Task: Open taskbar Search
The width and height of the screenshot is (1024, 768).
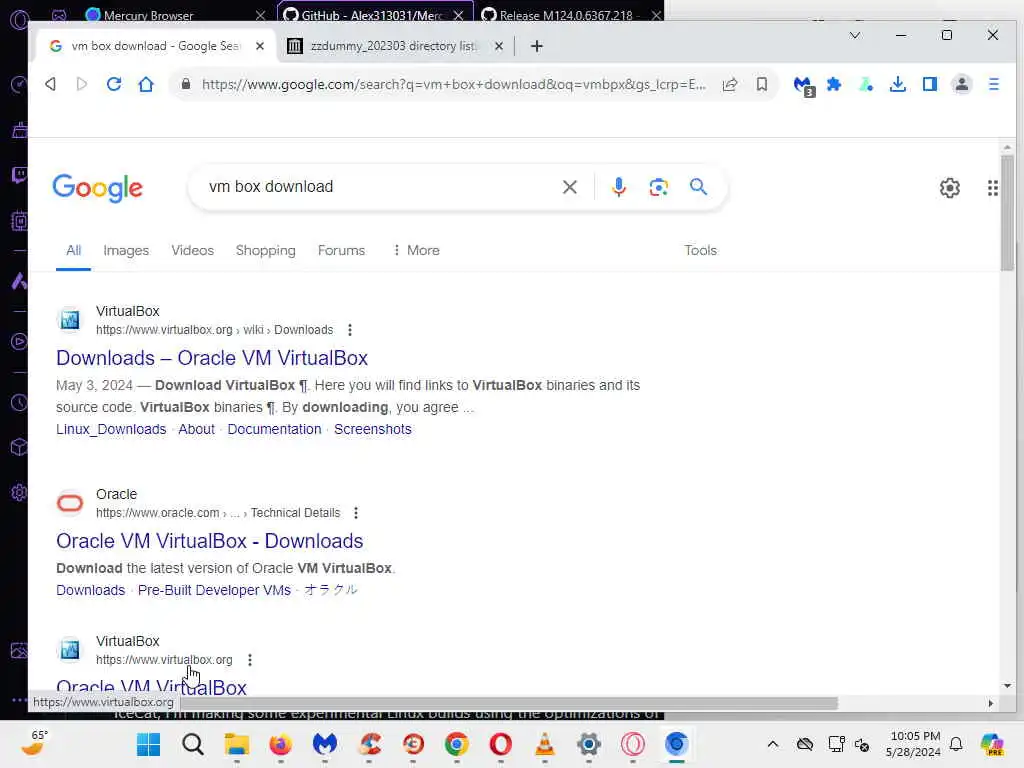Action: [193, 744]
